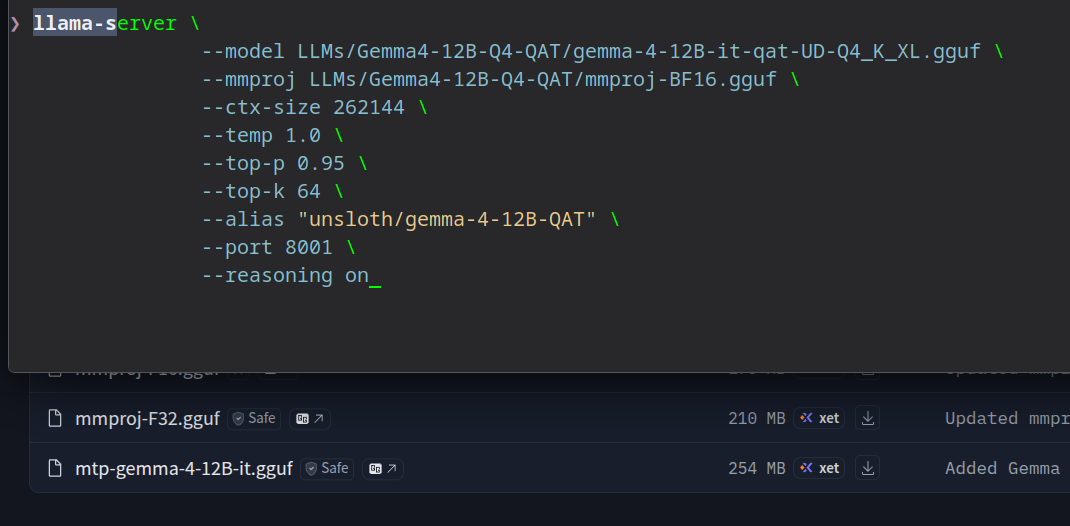1070x526 pixels.
Task: Click xet badge on mtp-gemma-4-12B-it.gguf row
Action: tap(819, 468)
